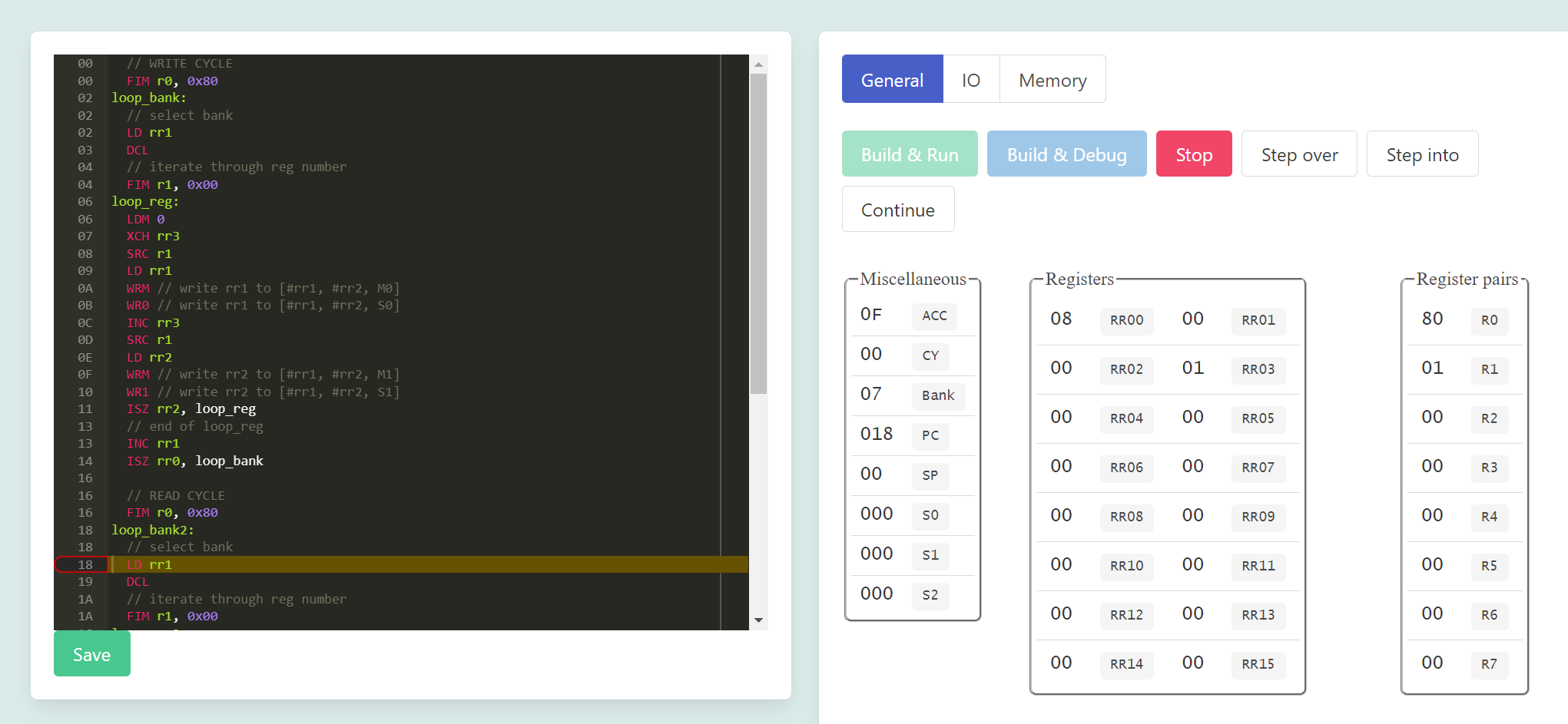1568x724 pixels.
Task: Click the editor scrollbar down arrow
Action: (x=759, y=620)
